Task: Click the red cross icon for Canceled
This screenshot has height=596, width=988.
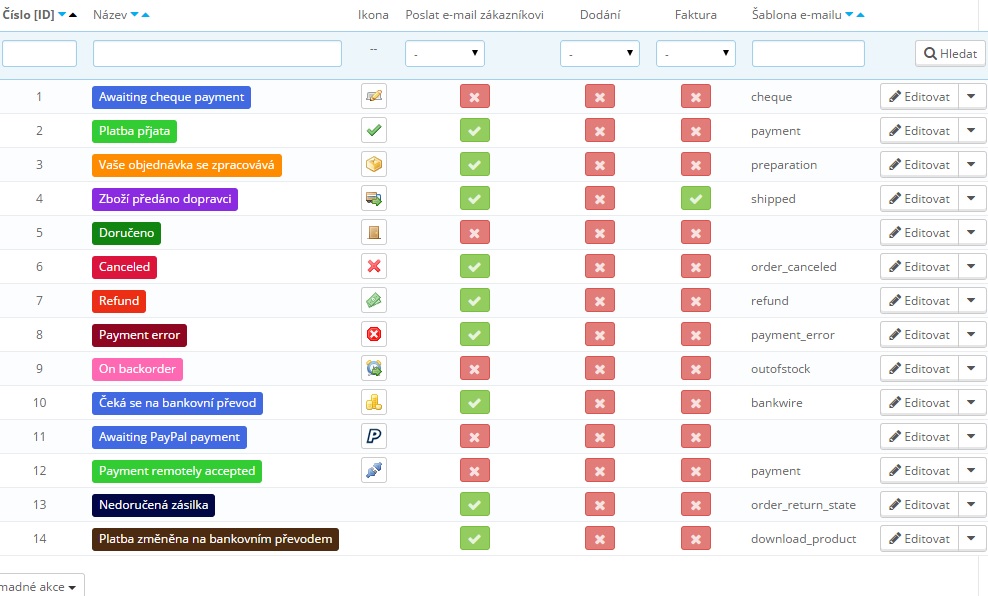Action: (x=374, y=266)
